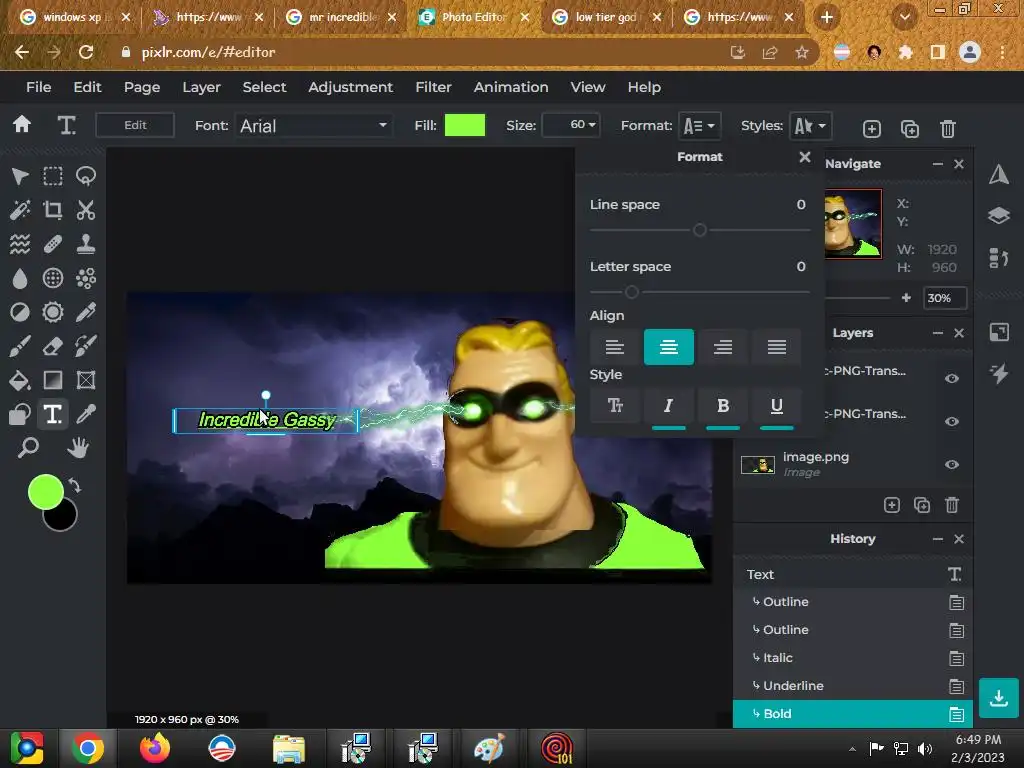
Task: Close the Format popup panel
Action: pyautogui.click(x=805, y=157)
